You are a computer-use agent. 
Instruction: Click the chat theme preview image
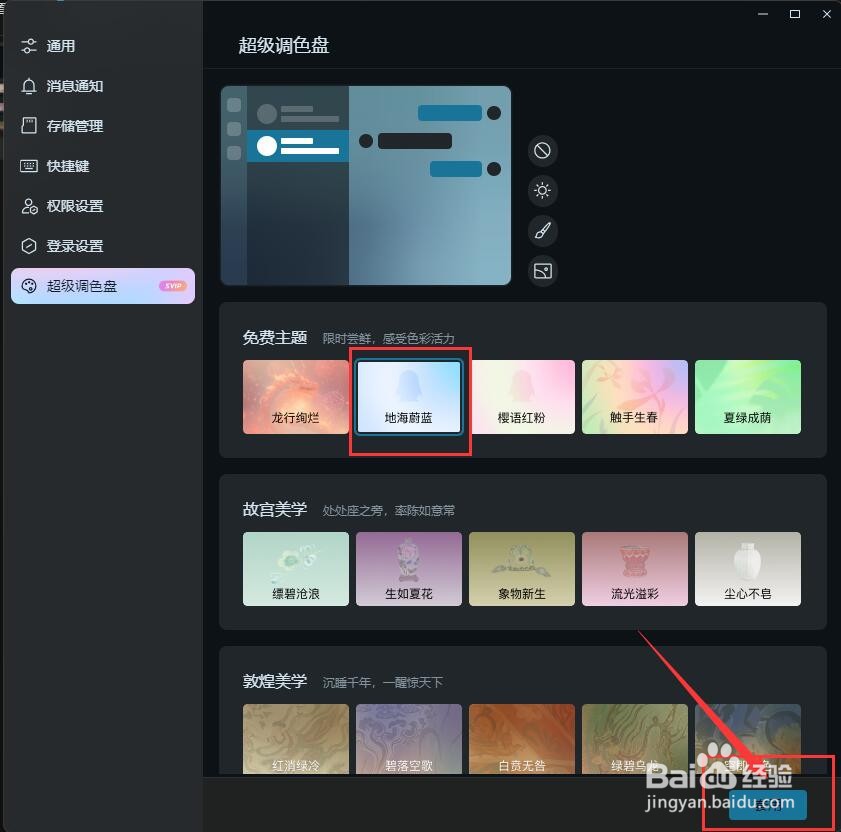point(365,185)
